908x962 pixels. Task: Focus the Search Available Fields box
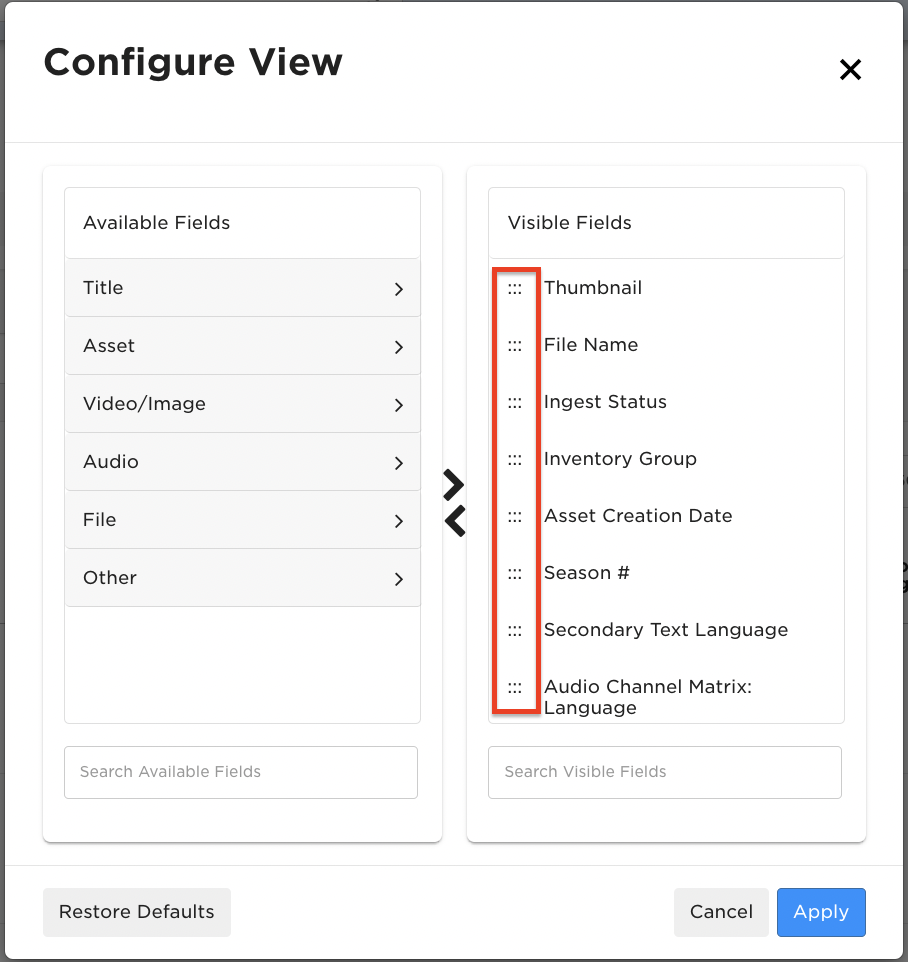point(241,772)
